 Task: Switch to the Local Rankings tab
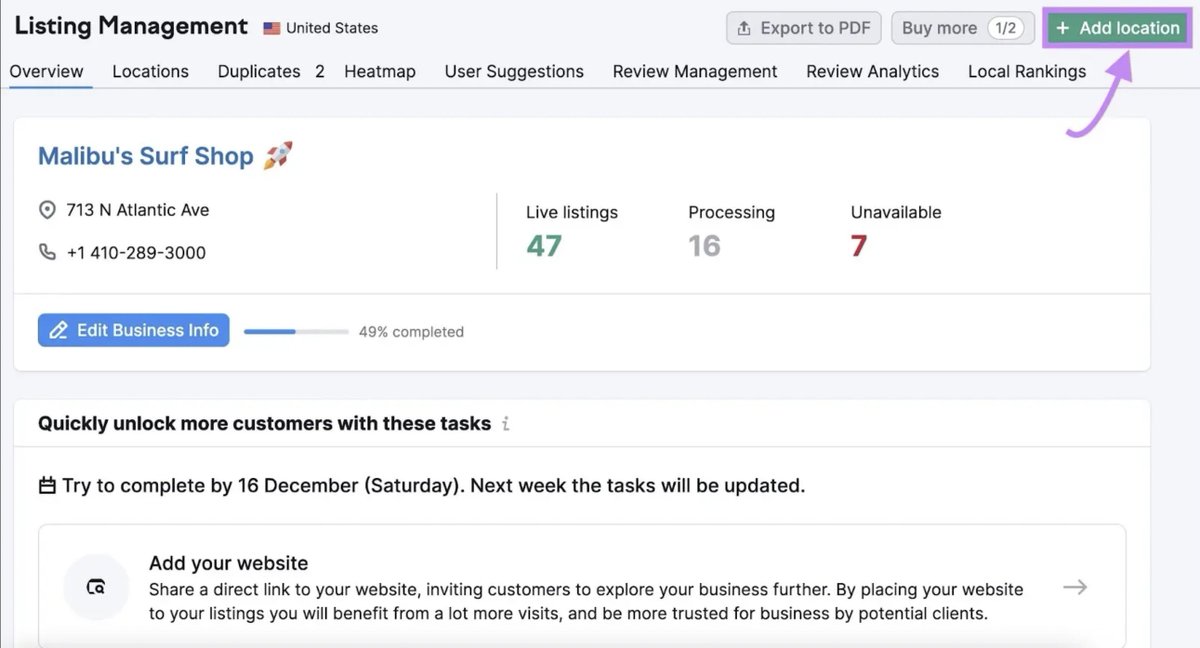(1026, 71)
